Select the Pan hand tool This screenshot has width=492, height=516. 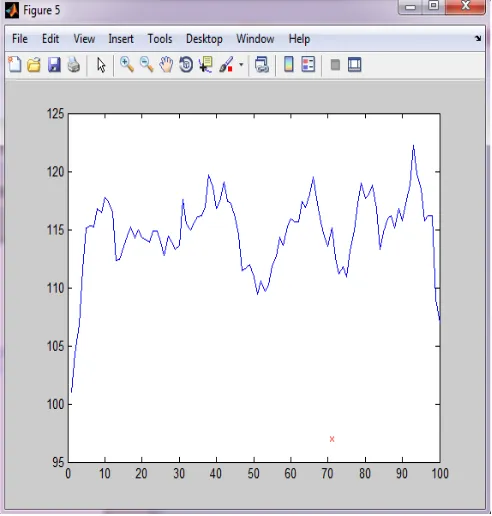166,64
